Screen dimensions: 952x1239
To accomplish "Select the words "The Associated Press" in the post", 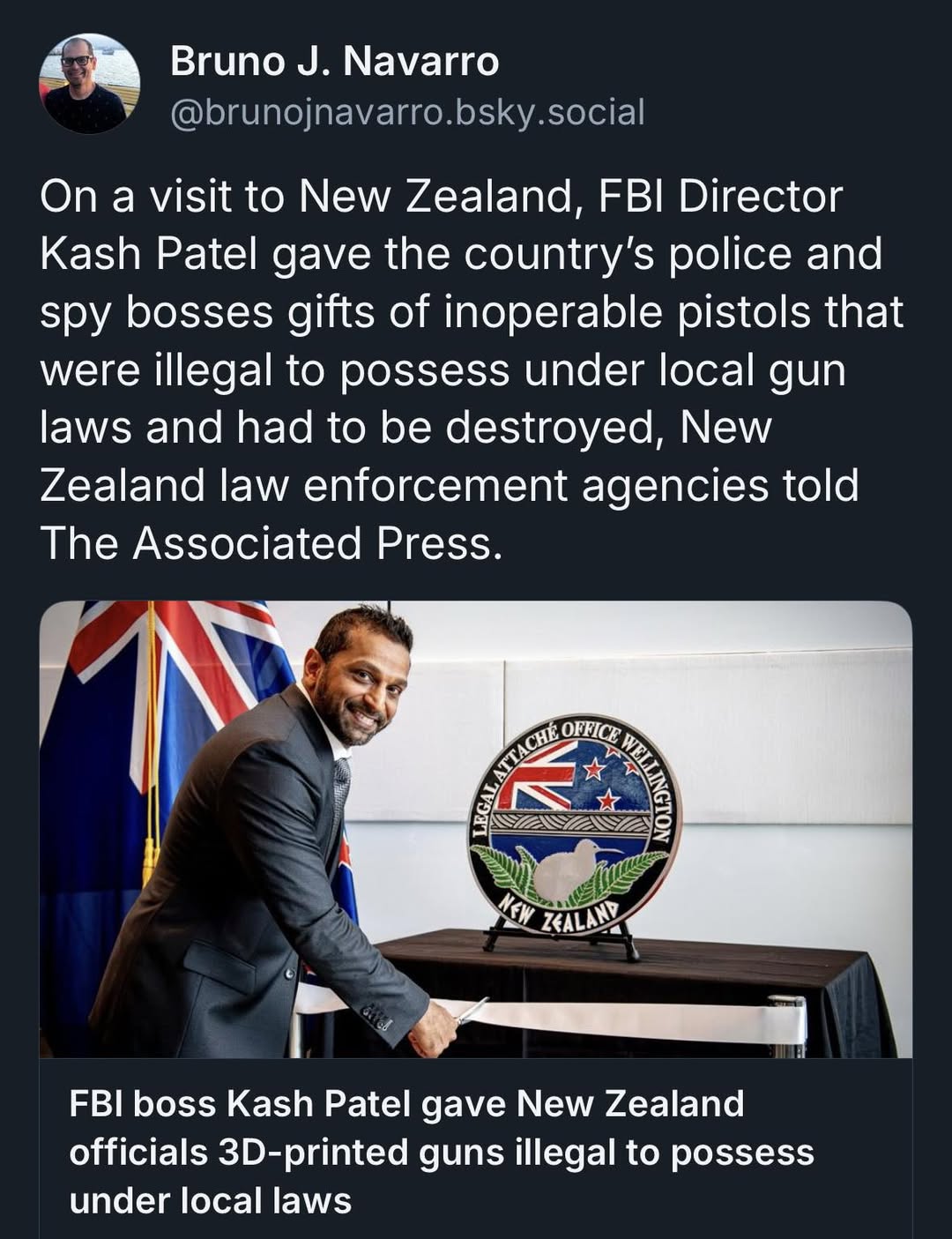I will coord(271,543).
